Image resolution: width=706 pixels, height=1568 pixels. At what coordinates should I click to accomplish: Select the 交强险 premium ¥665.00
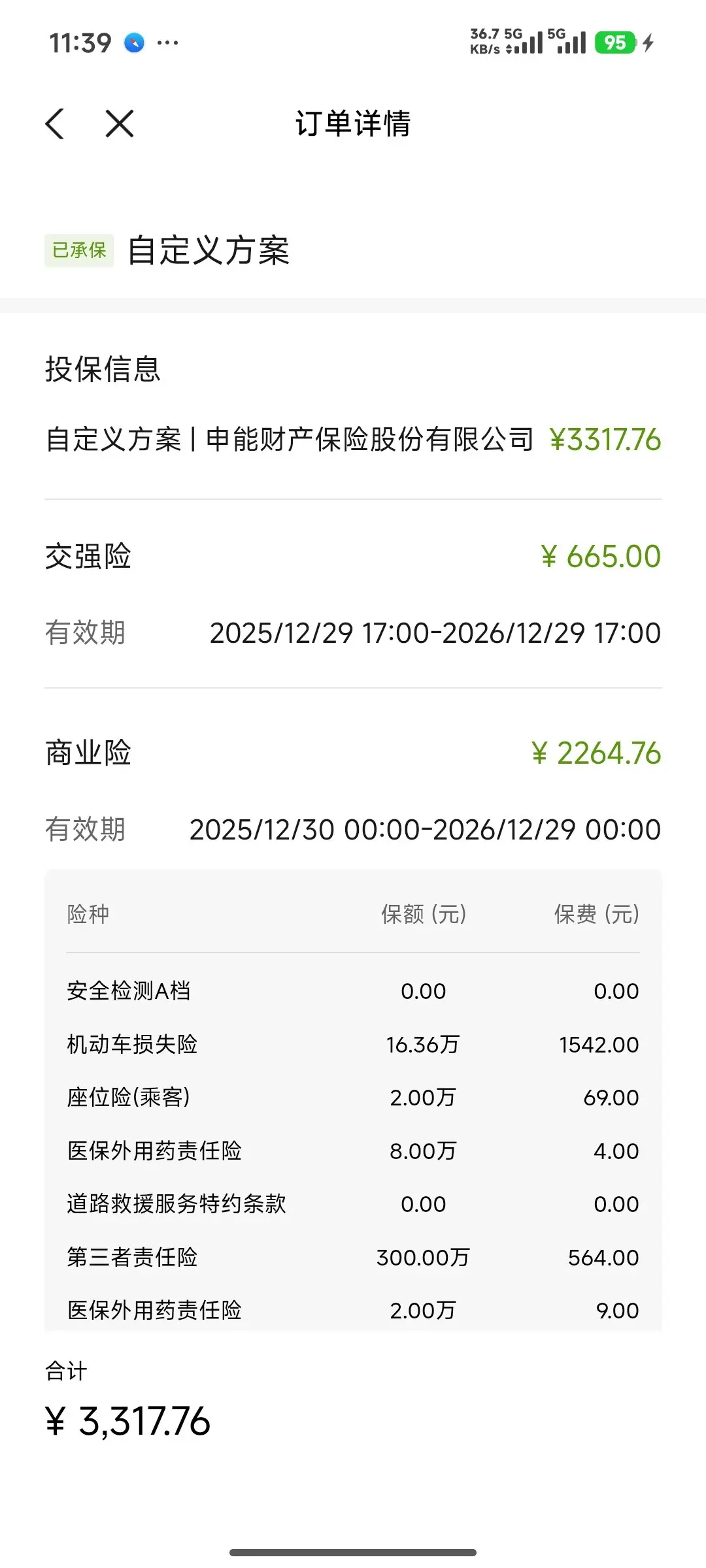(600, 557)
